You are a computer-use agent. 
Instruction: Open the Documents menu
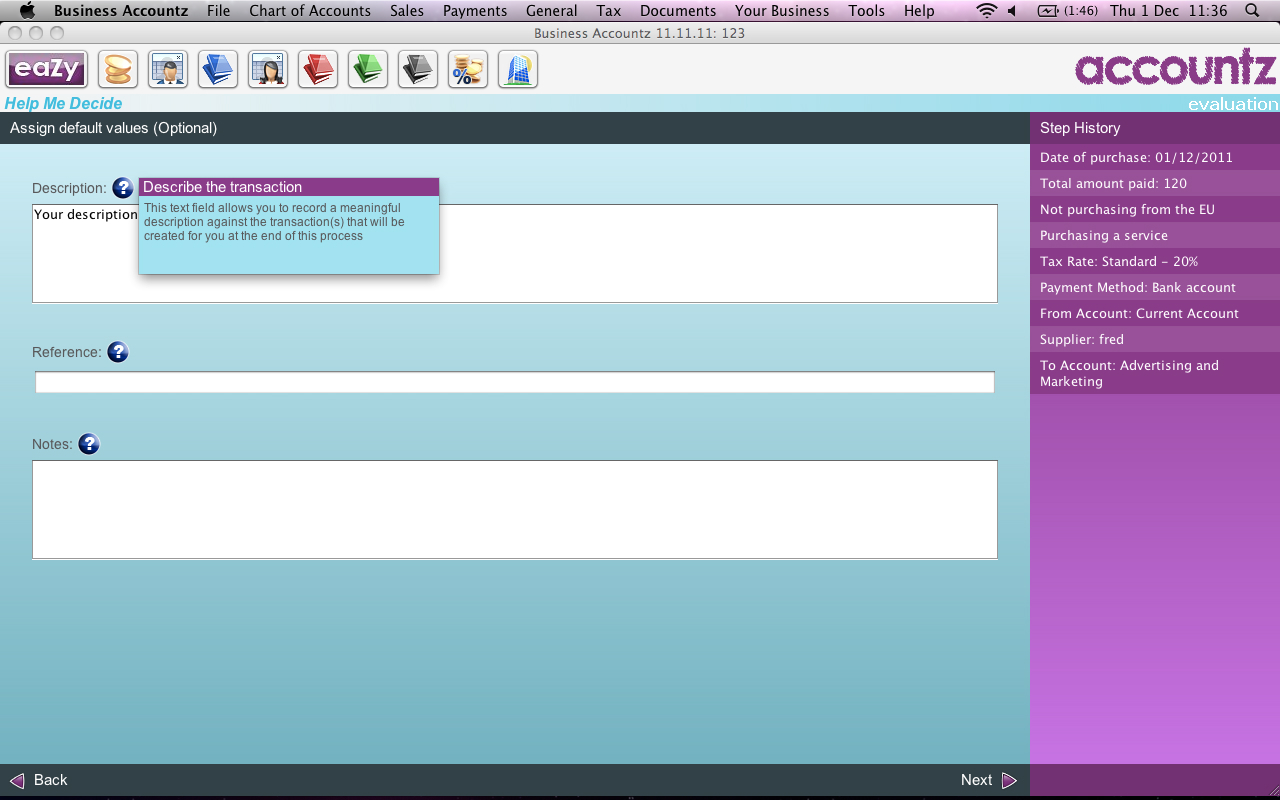point(678,11)
